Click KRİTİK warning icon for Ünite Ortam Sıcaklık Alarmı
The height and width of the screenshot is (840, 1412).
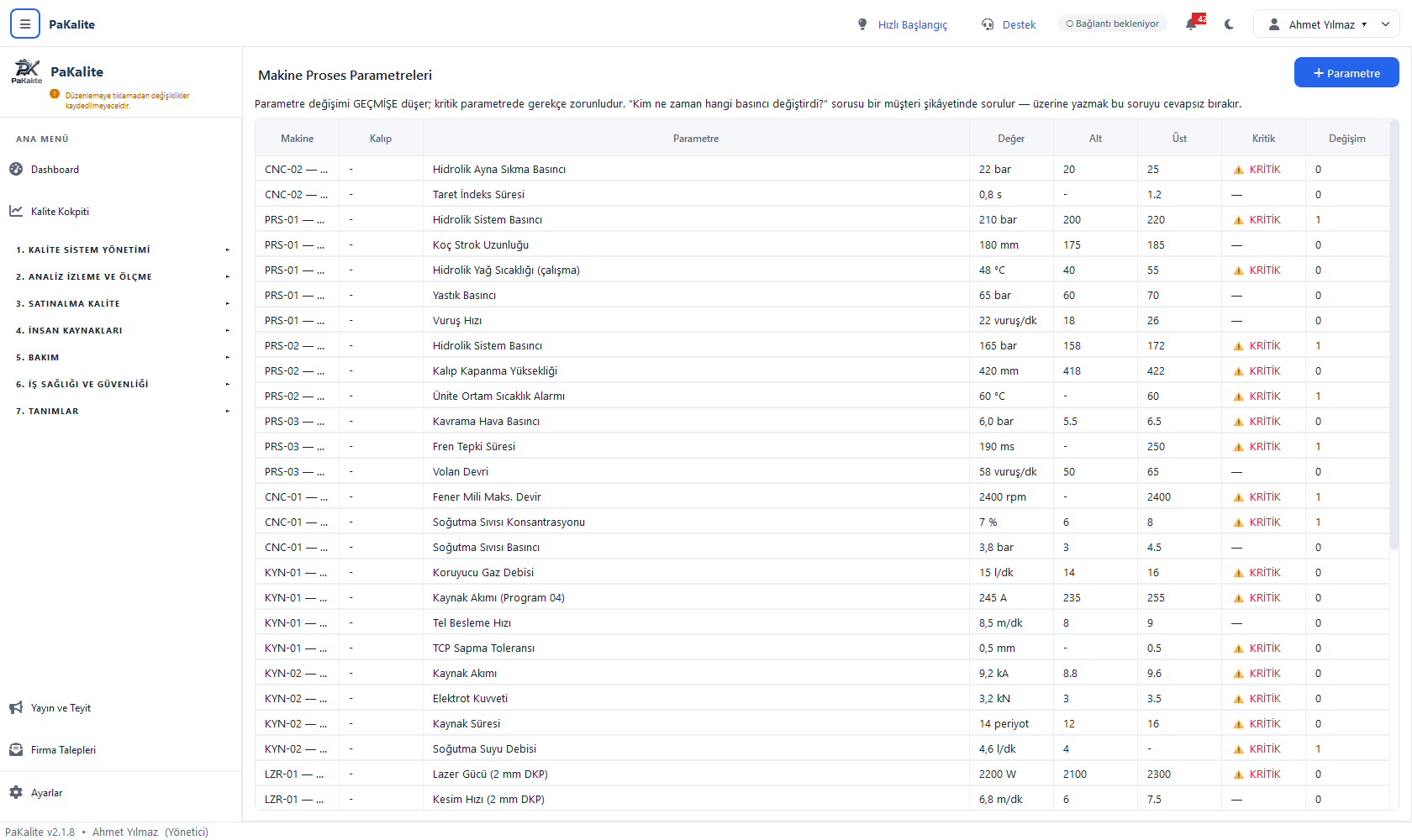click(x=1238, y=396)
